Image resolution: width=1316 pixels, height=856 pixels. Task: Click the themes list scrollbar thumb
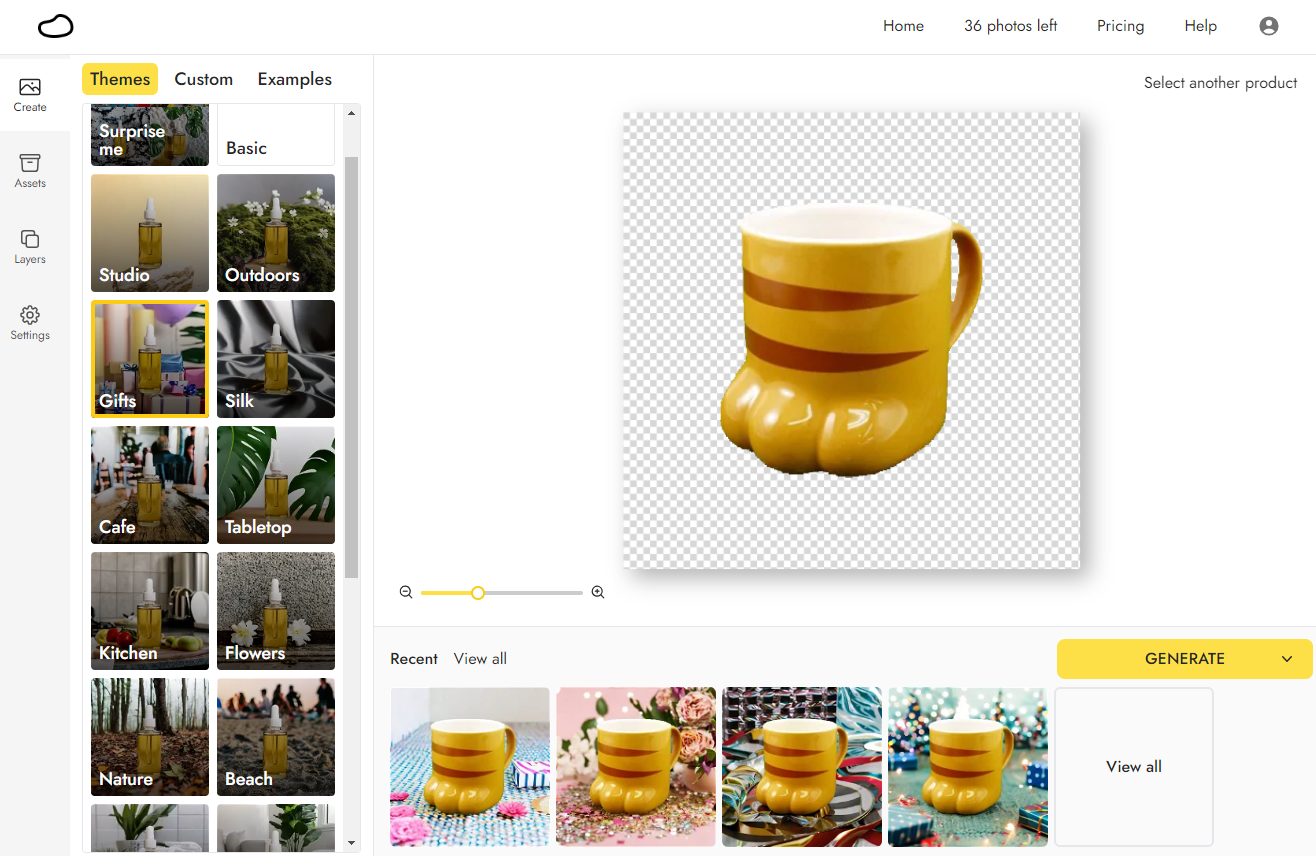click(351, 367)
